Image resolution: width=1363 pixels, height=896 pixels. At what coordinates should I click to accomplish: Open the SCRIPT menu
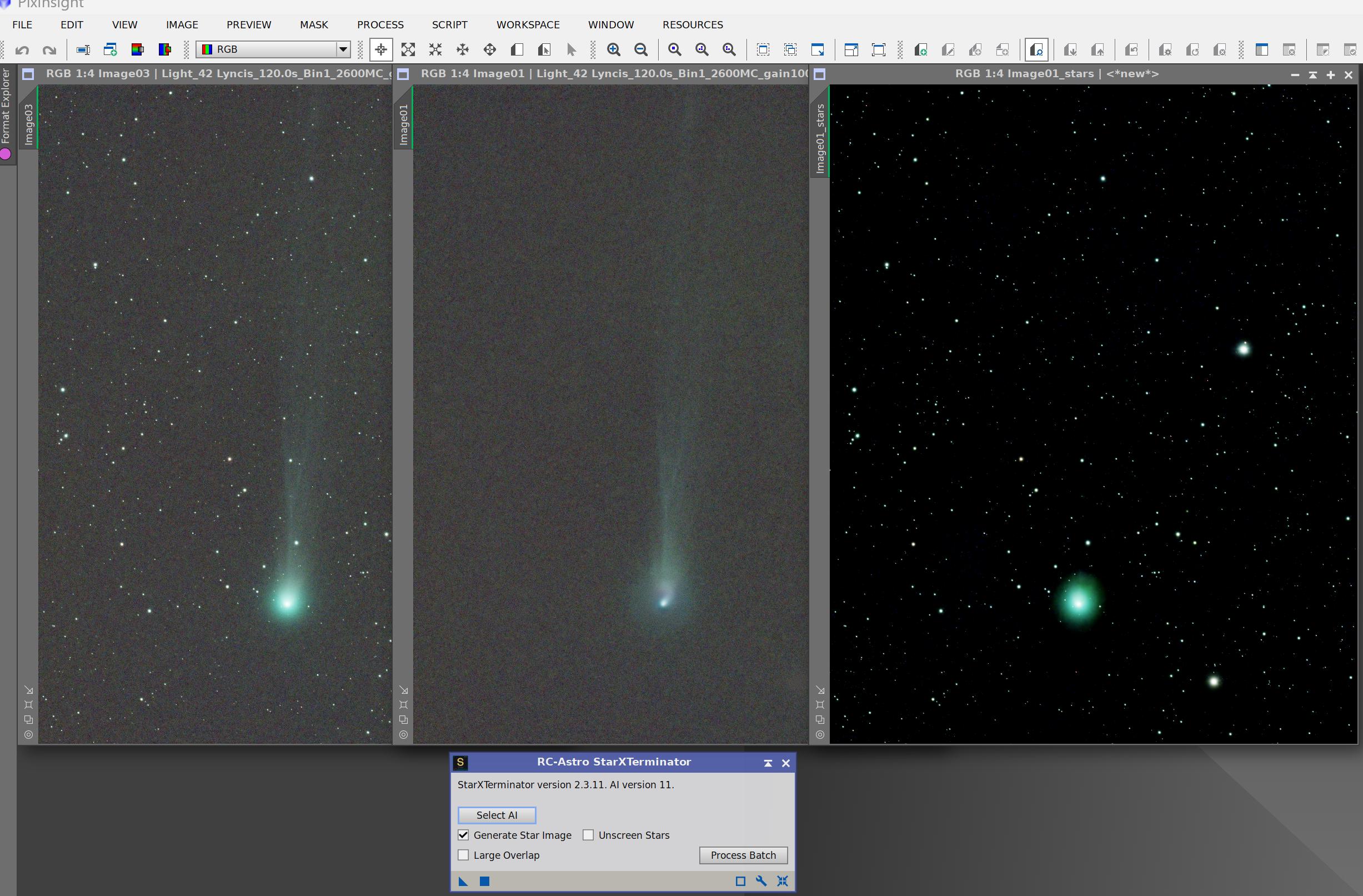point(449,24)
